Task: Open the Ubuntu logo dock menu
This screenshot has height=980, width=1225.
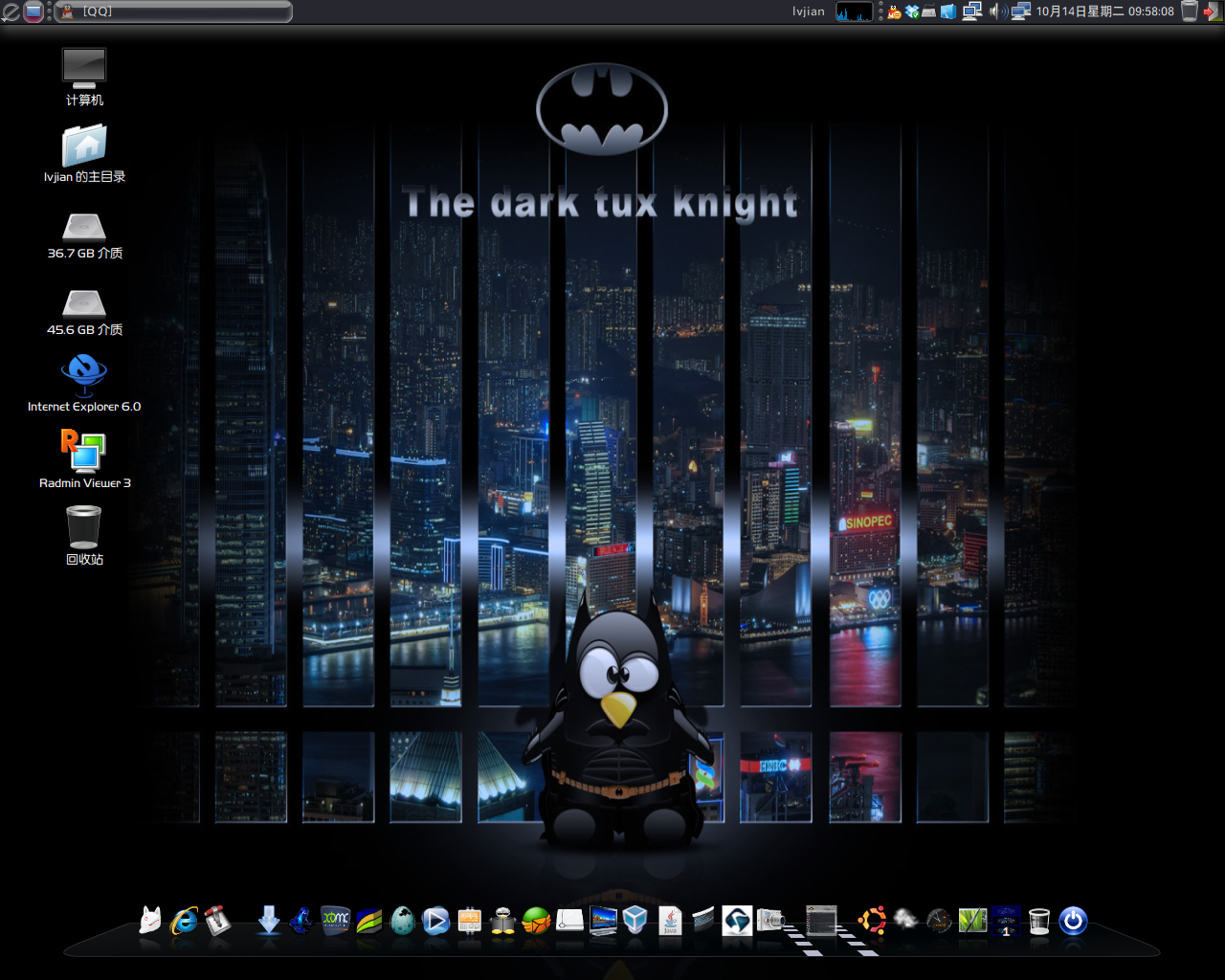Action: [872, 921]
